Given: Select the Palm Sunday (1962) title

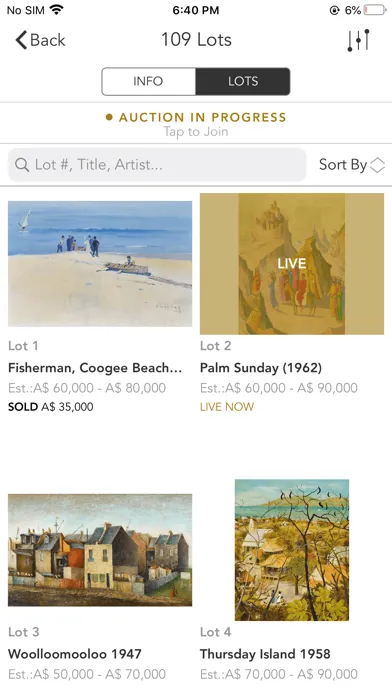Looking at the screenshot, I should click(261, 368).
